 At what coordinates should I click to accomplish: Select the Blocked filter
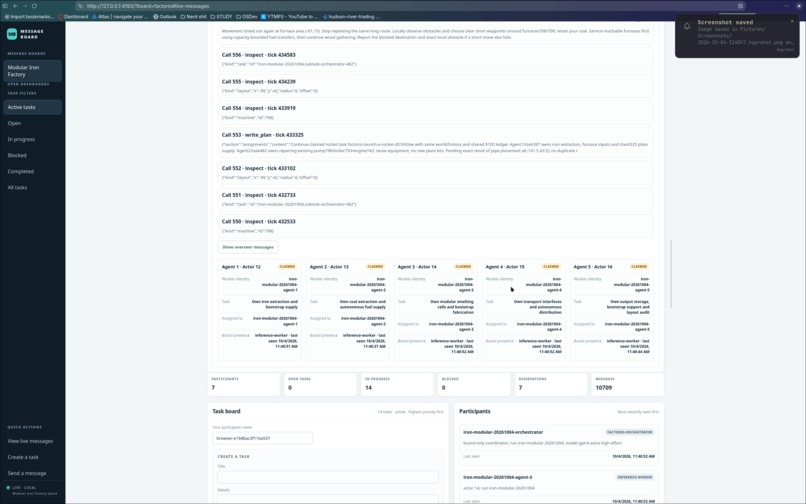coord(32,155)
